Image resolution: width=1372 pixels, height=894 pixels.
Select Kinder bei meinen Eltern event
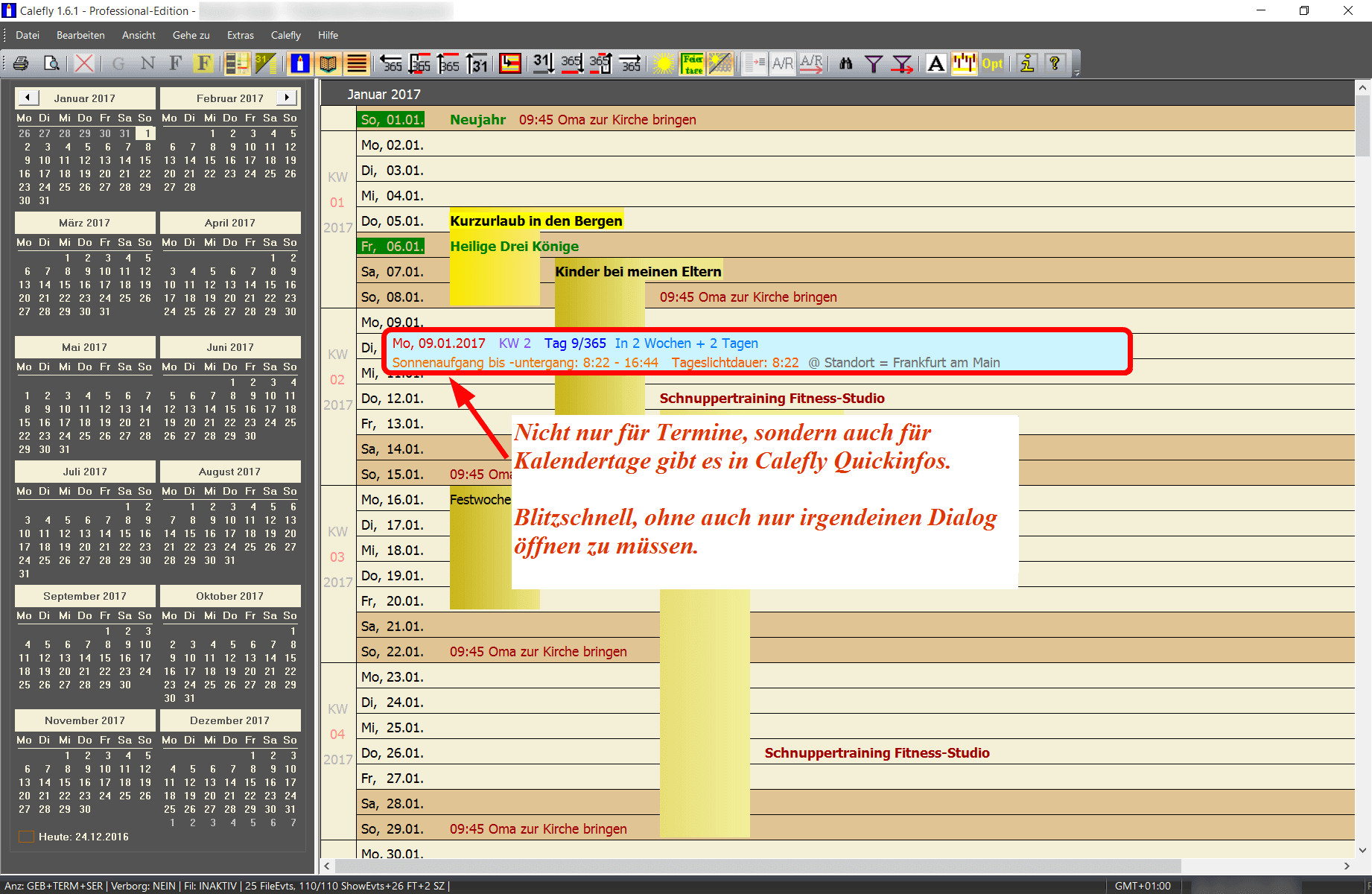638,272
